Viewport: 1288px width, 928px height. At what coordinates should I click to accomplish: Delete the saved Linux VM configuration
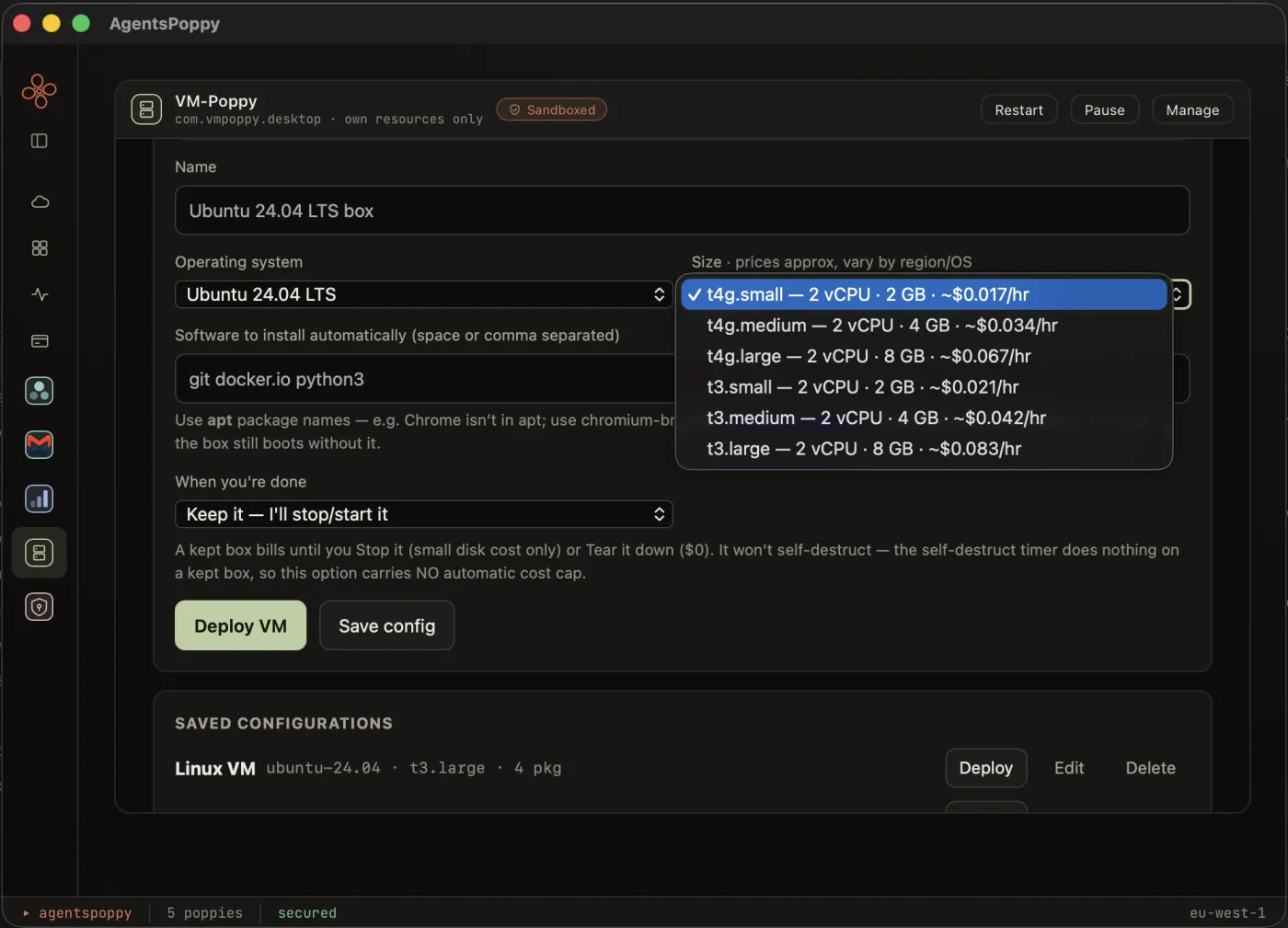1151,768
